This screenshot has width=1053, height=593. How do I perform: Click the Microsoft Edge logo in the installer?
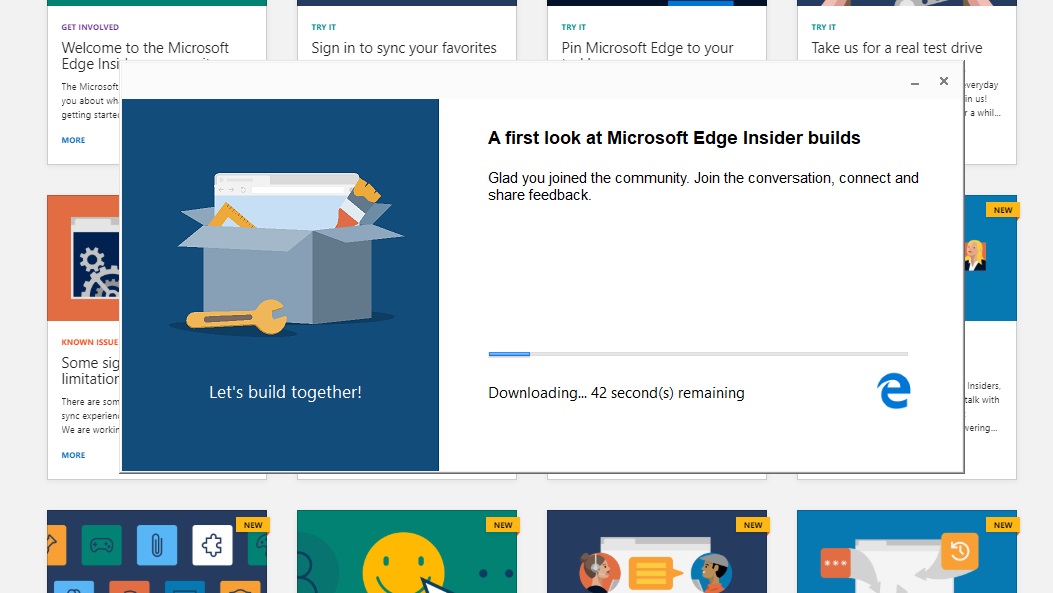[893, 390]
